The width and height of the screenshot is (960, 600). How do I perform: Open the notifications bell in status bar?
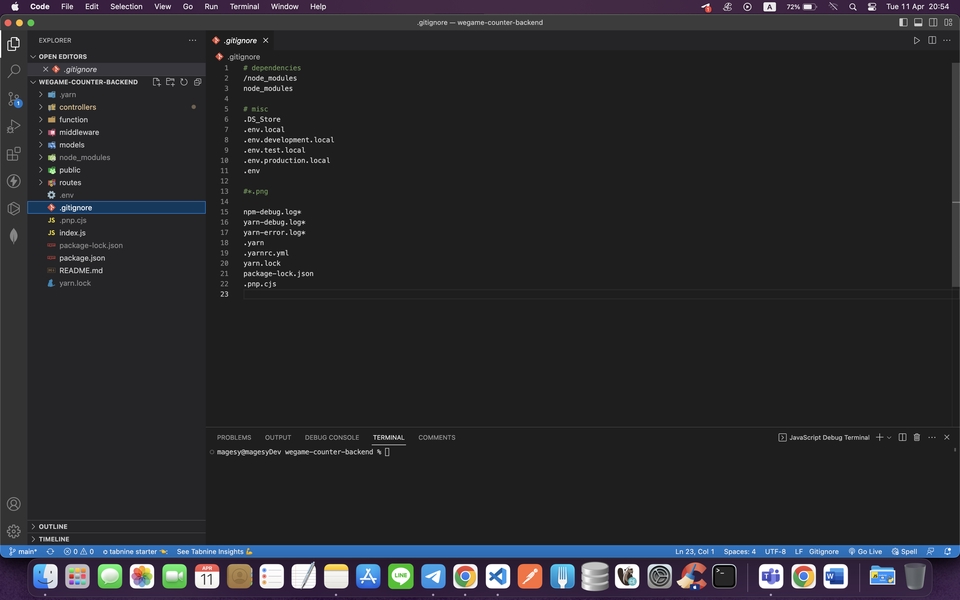pyautogui.click(x=948, y=552)
